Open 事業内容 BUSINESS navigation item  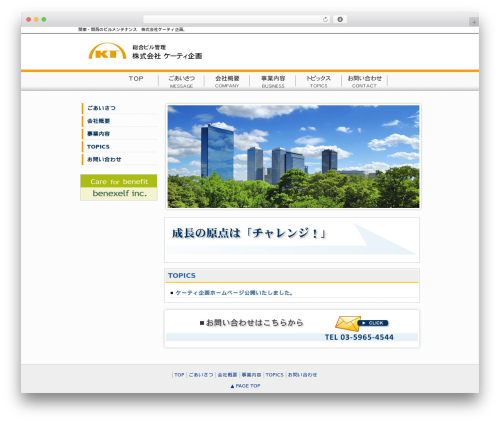273,81
